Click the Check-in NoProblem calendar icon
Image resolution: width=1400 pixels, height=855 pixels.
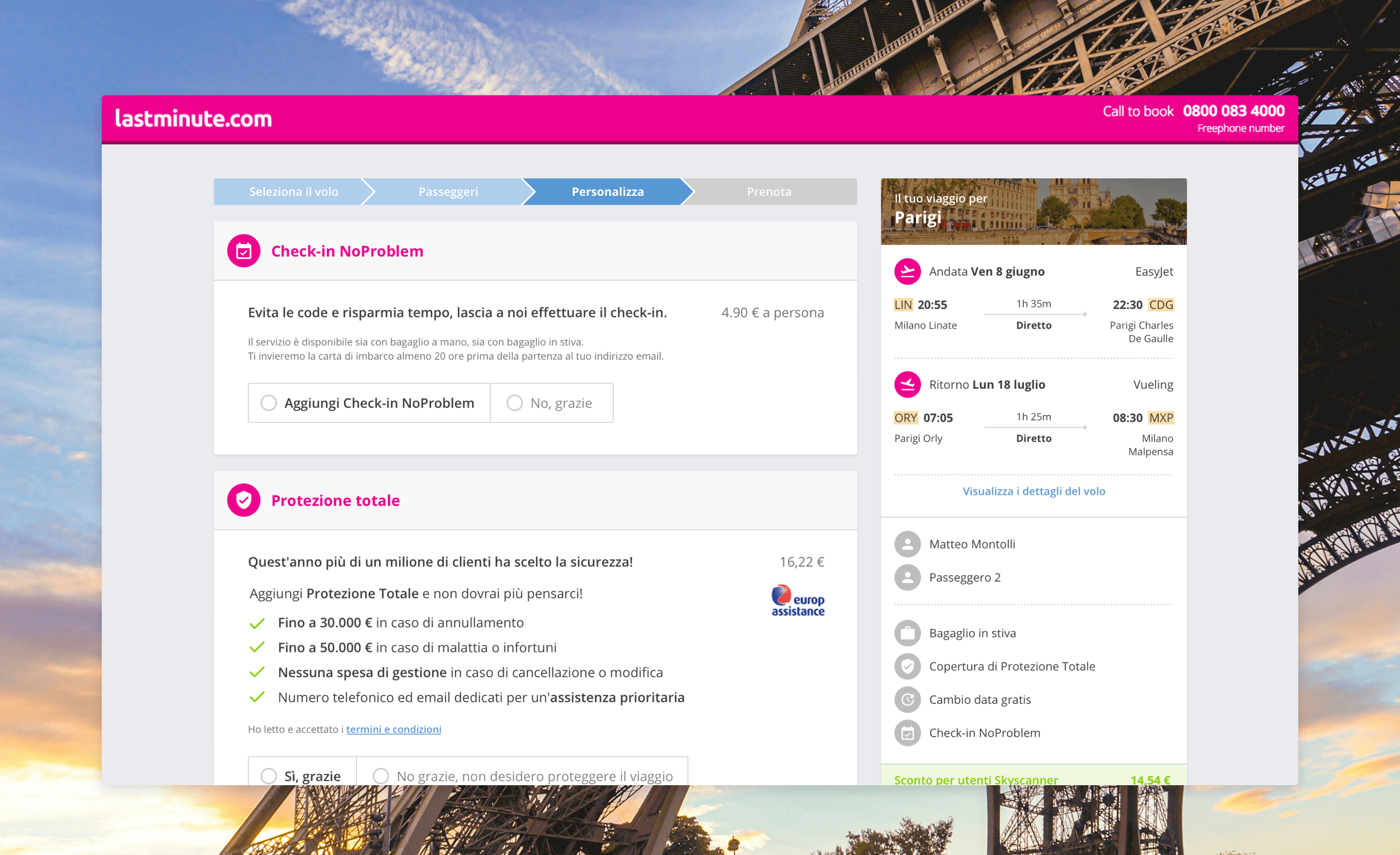(243, 251)
